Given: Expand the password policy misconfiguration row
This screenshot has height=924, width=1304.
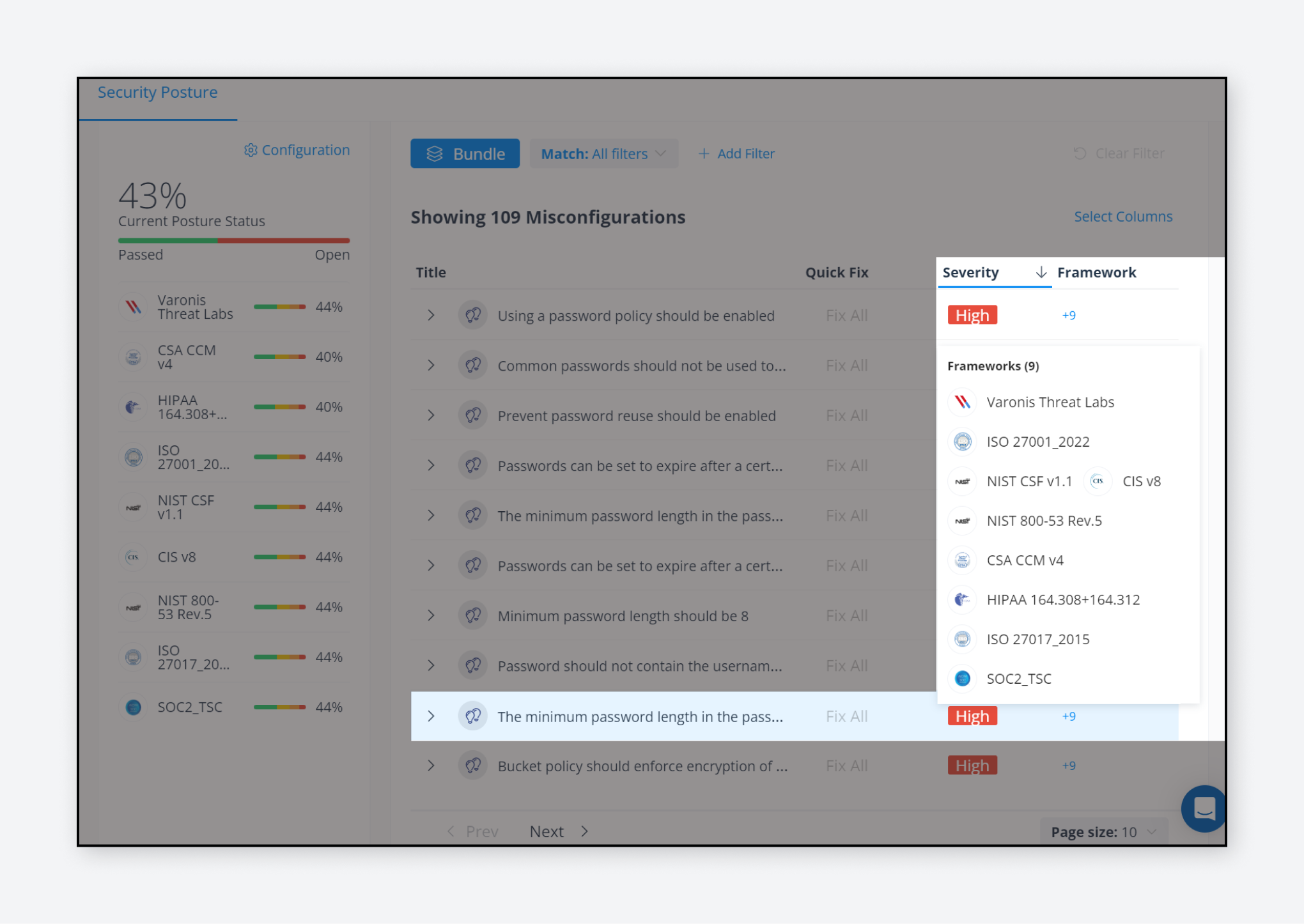Looking at the screenshot, I should click(431, 315).
